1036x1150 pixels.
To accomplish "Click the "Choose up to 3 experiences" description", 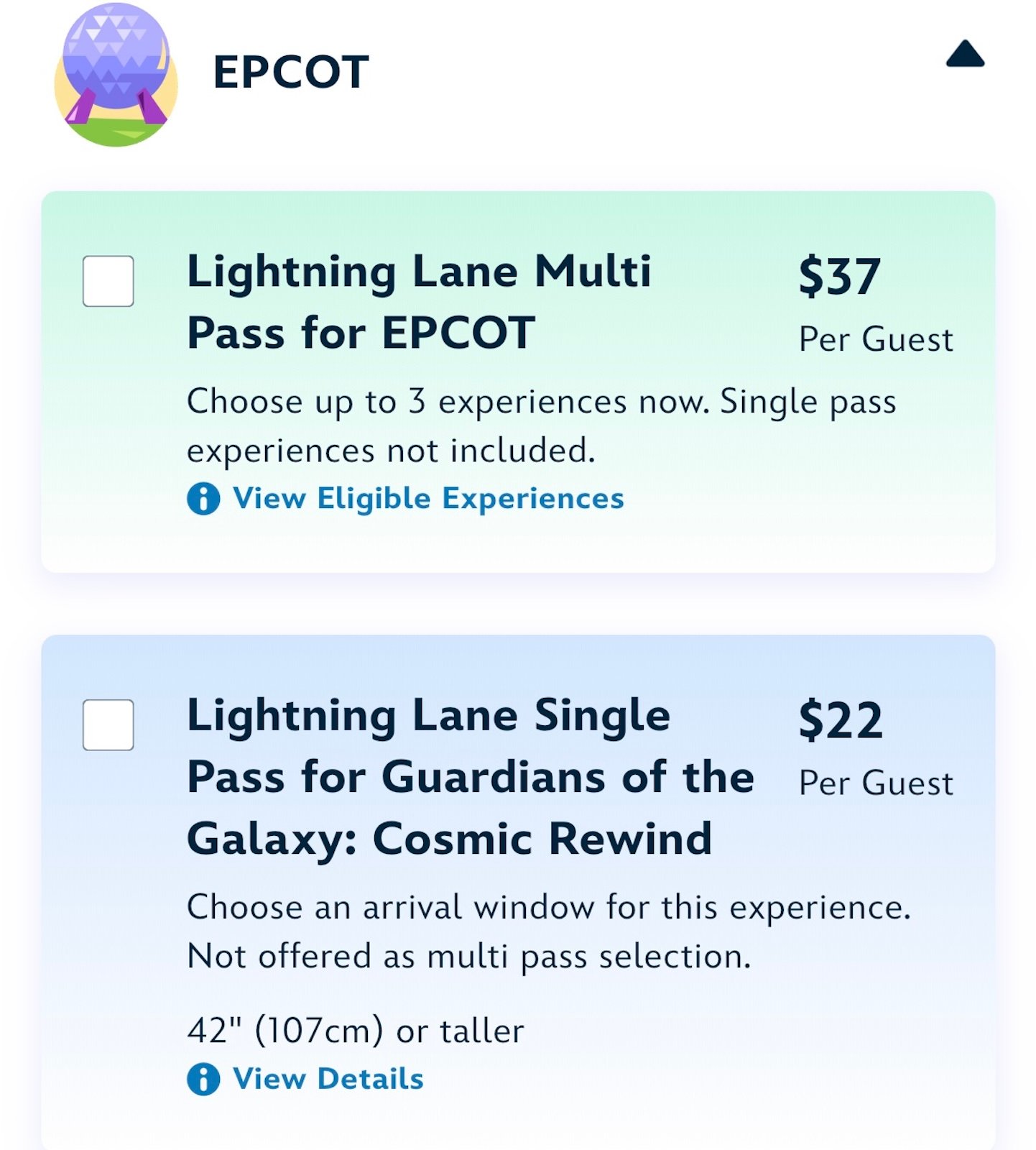I will point(541,425).
